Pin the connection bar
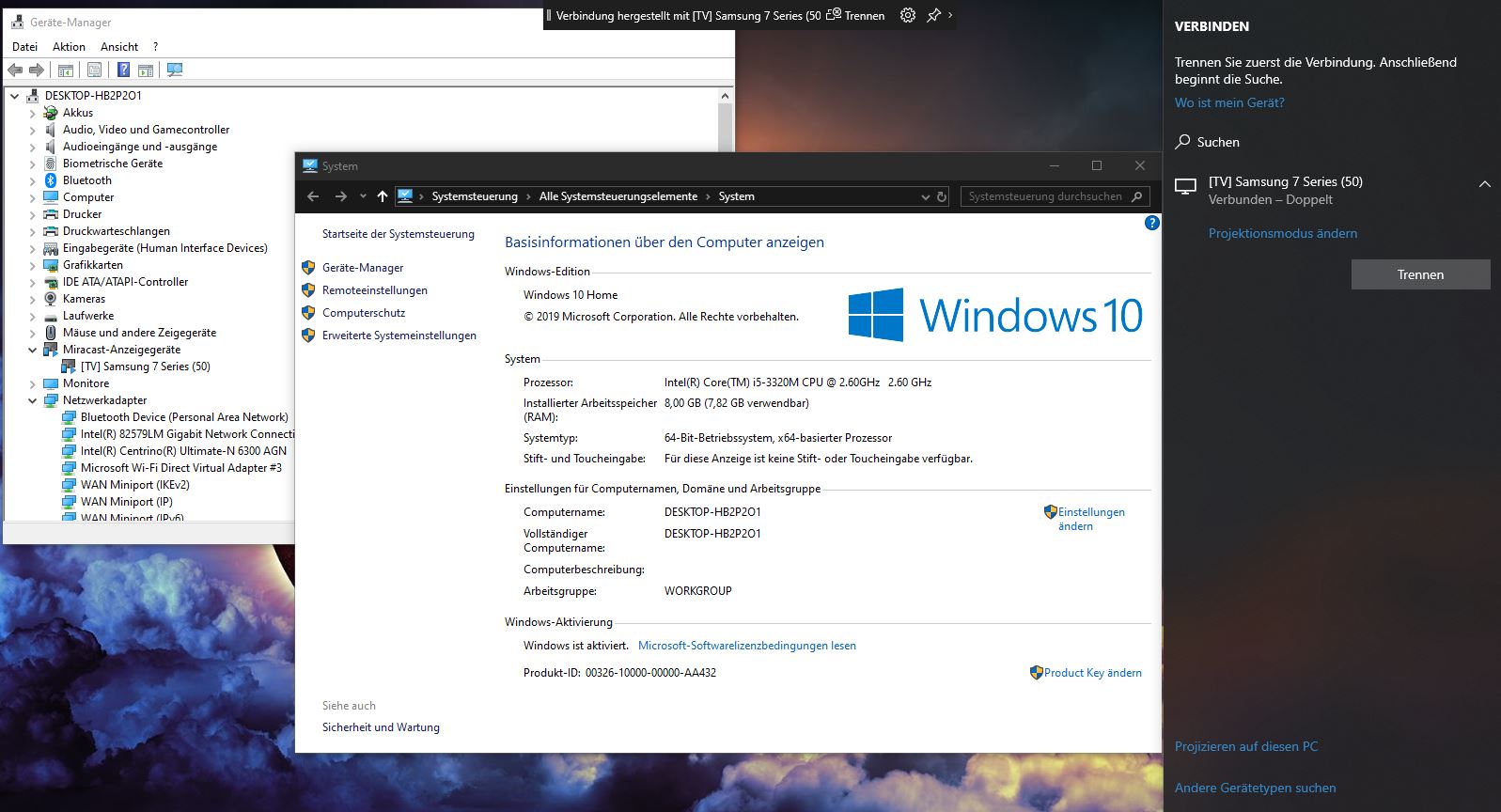 click(x=933, y=15)
